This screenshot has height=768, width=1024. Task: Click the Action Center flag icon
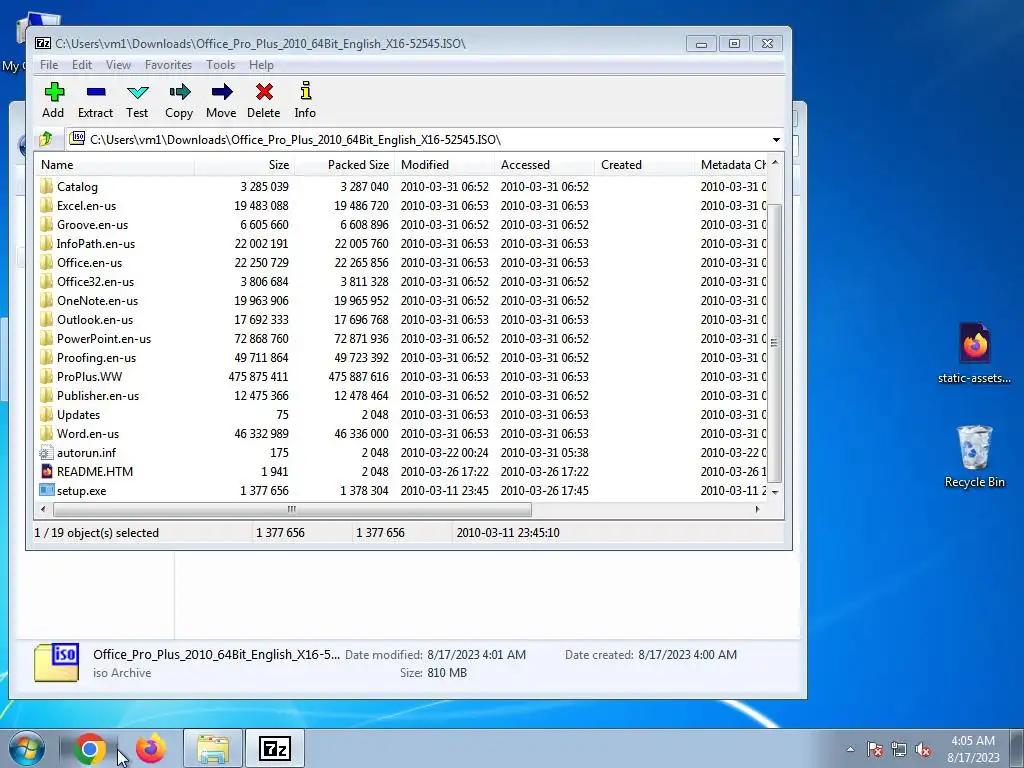[874, 749]
